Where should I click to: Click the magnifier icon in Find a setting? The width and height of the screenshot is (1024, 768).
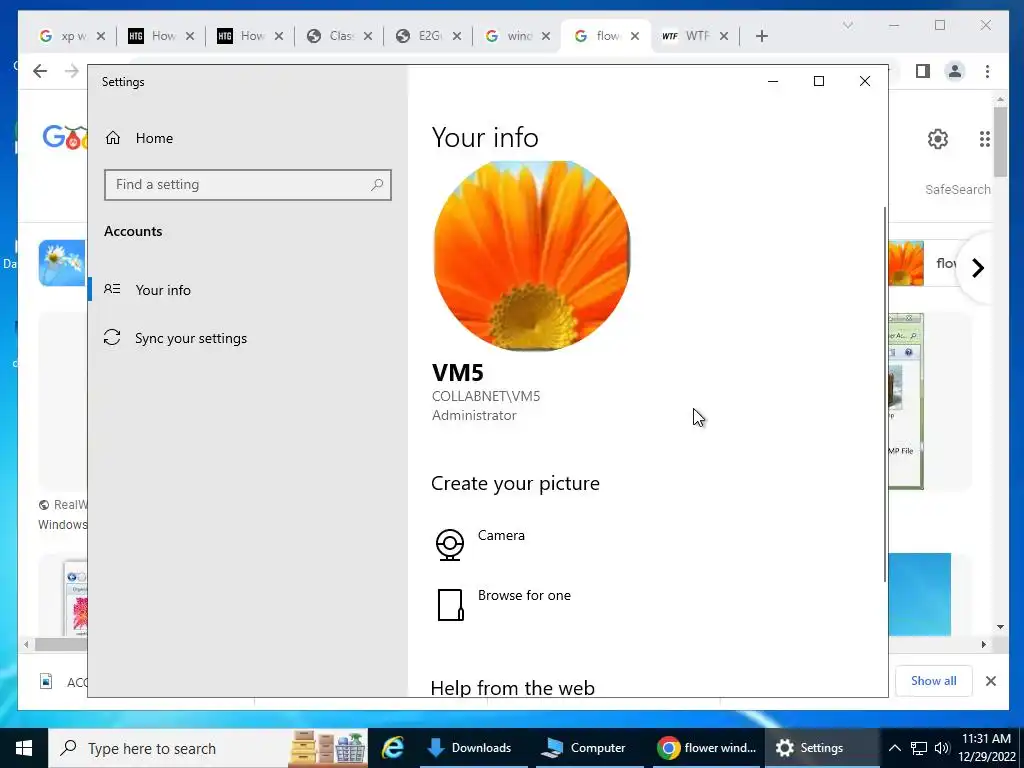click(377, 185)
